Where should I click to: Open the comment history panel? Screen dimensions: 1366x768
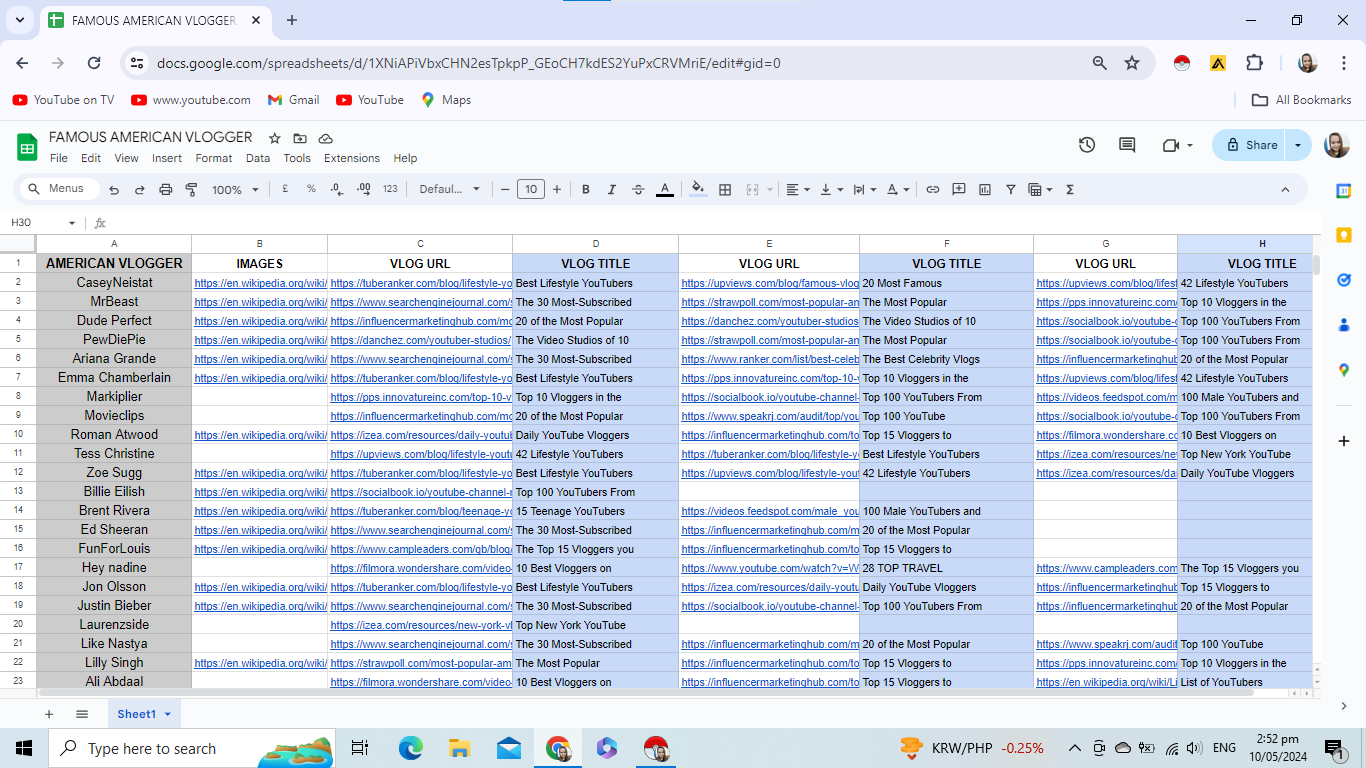click(x=1127, y=145)
